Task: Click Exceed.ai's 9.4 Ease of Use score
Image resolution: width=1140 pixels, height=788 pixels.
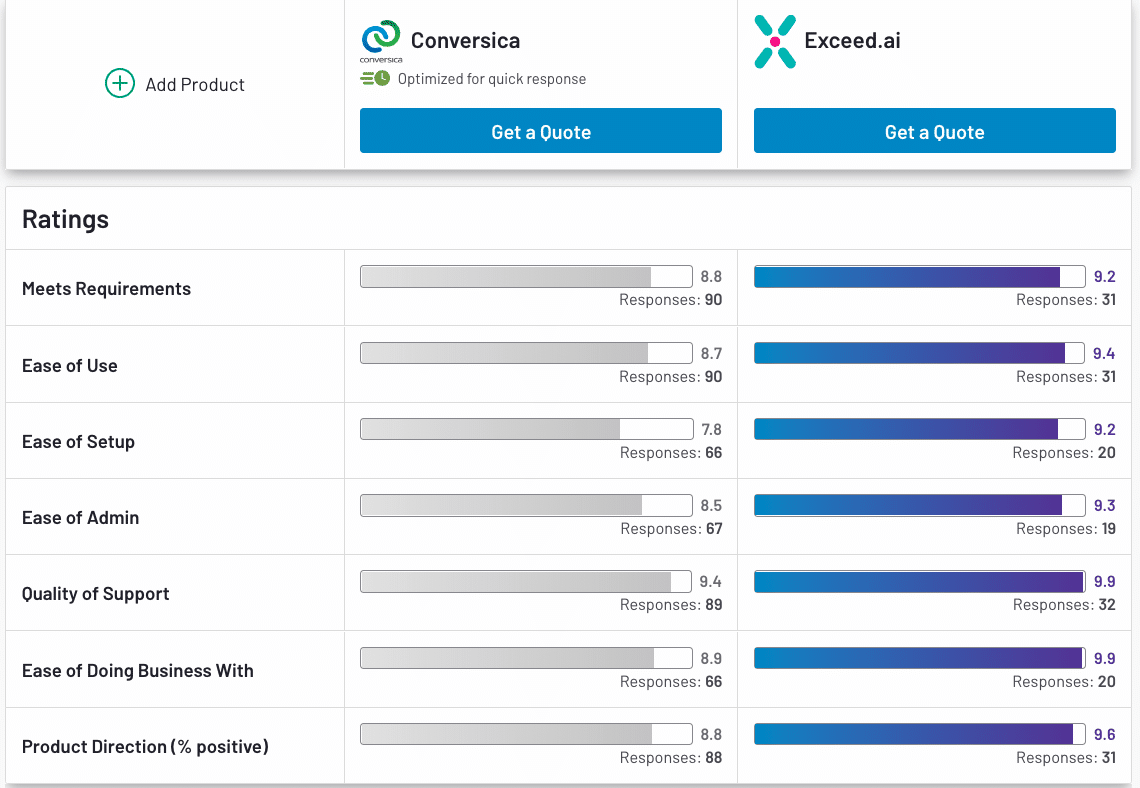Action: point(1104,353)
